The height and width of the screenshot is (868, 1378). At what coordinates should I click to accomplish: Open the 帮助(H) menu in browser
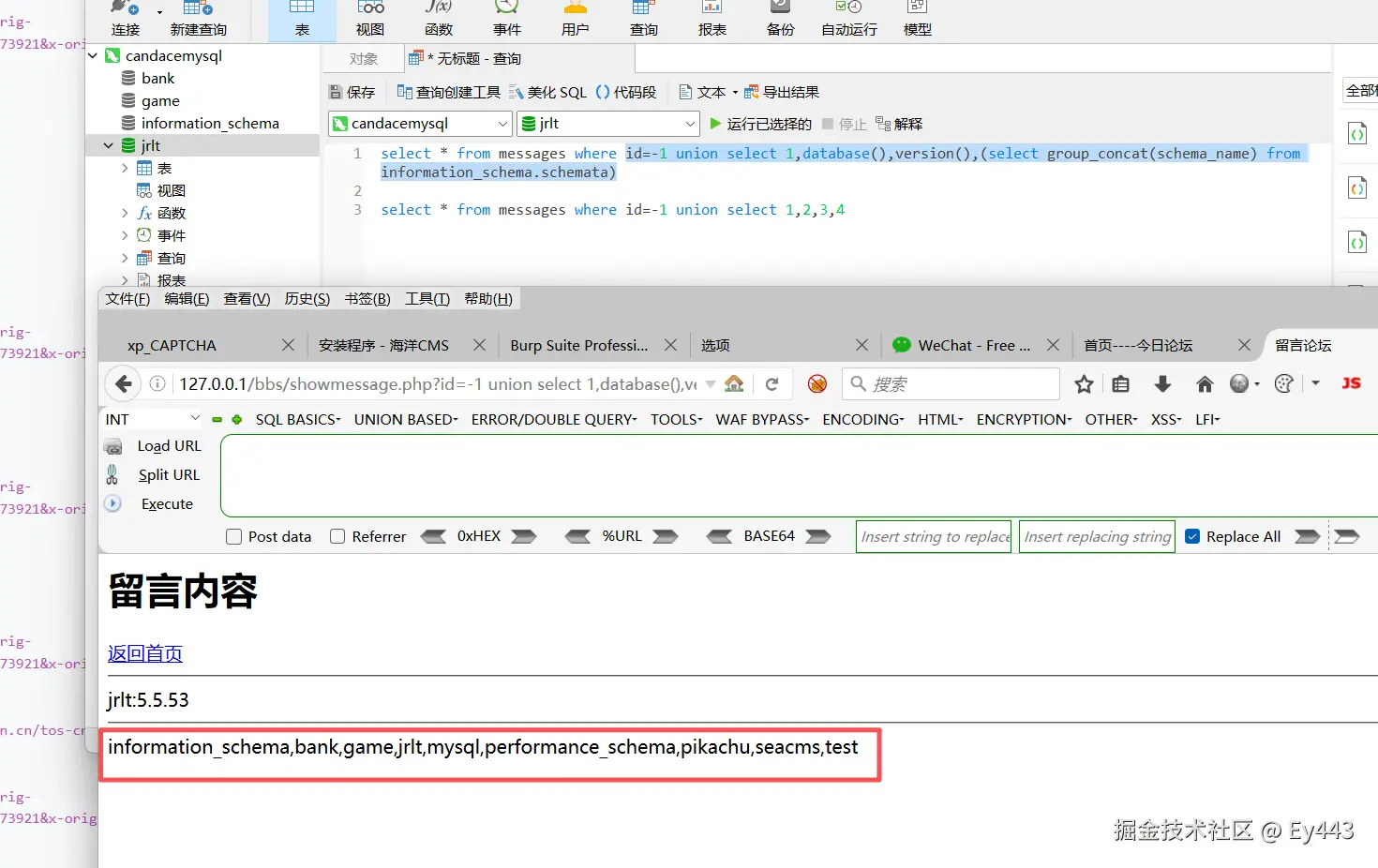[488, 299]
